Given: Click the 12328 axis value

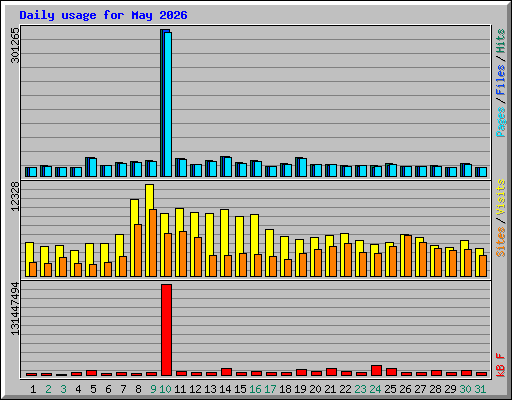Looking at the screenshot, I should coord(15,197).
